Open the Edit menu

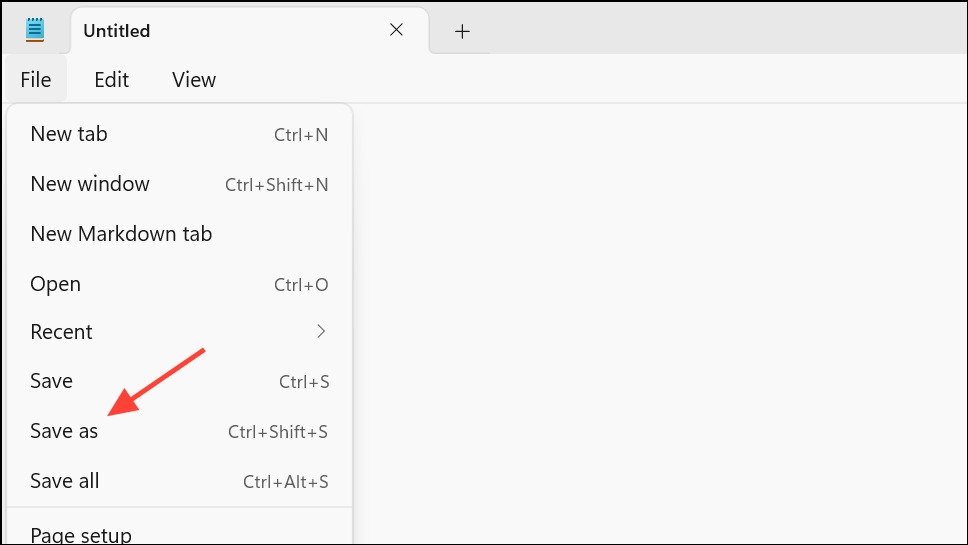[x=111, y=80]
